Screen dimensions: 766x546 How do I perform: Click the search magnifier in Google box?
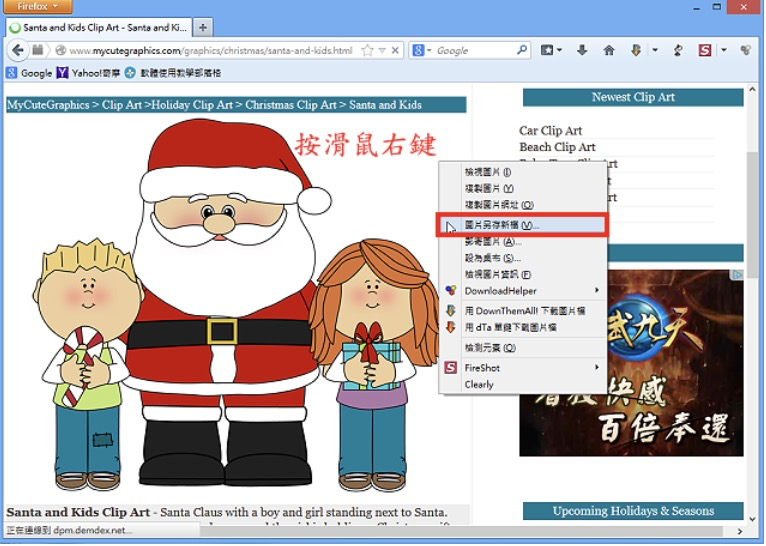click(x=522, y=50)
